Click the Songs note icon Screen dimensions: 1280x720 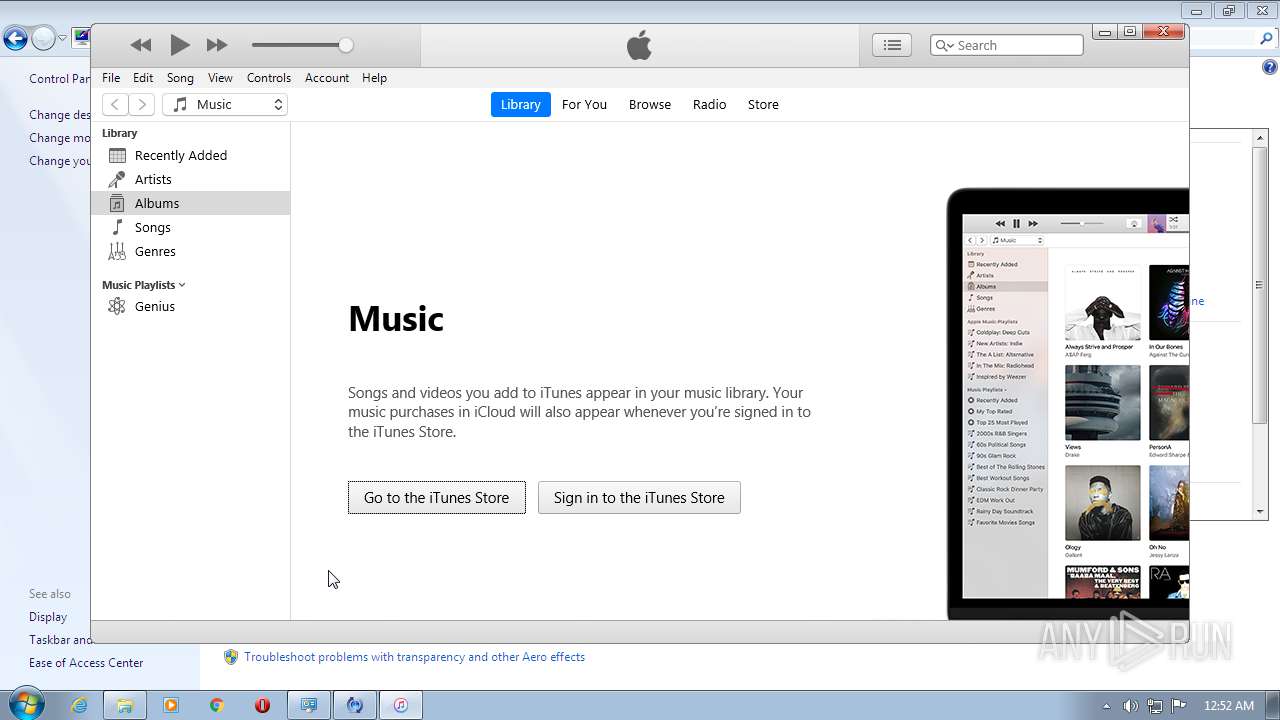117,227
